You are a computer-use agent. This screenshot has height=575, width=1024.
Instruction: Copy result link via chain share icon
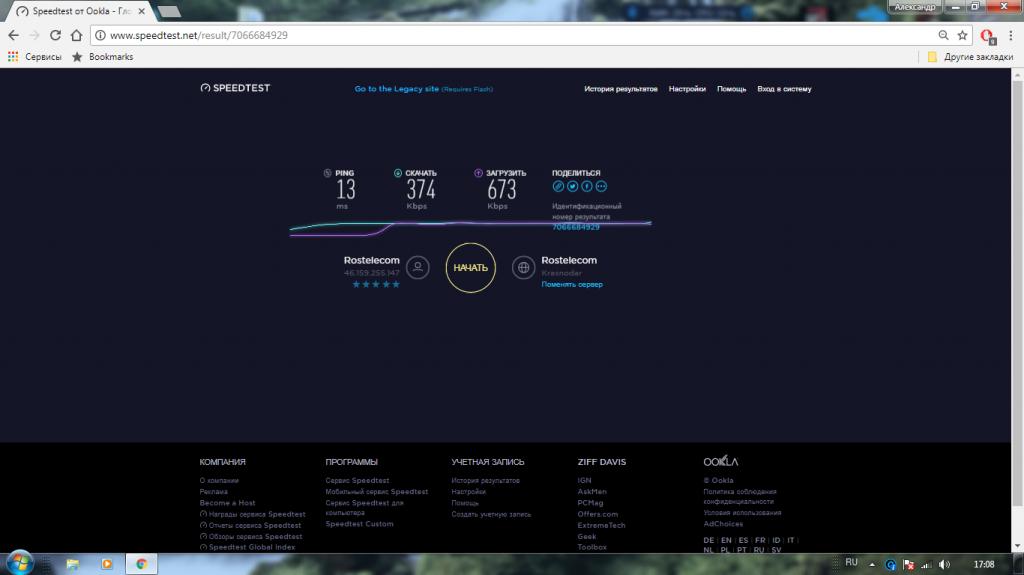(558, 186)
